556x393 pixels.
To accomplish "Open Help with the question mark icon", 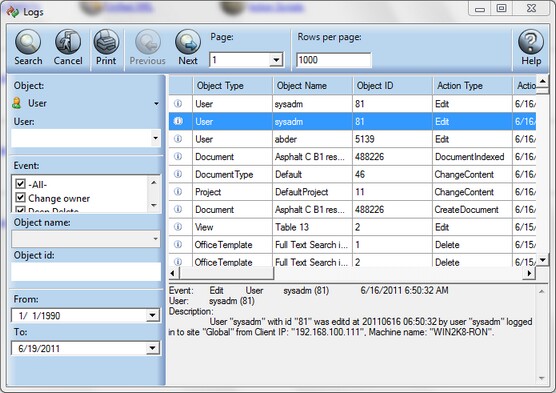I will (x=531, y=42).
